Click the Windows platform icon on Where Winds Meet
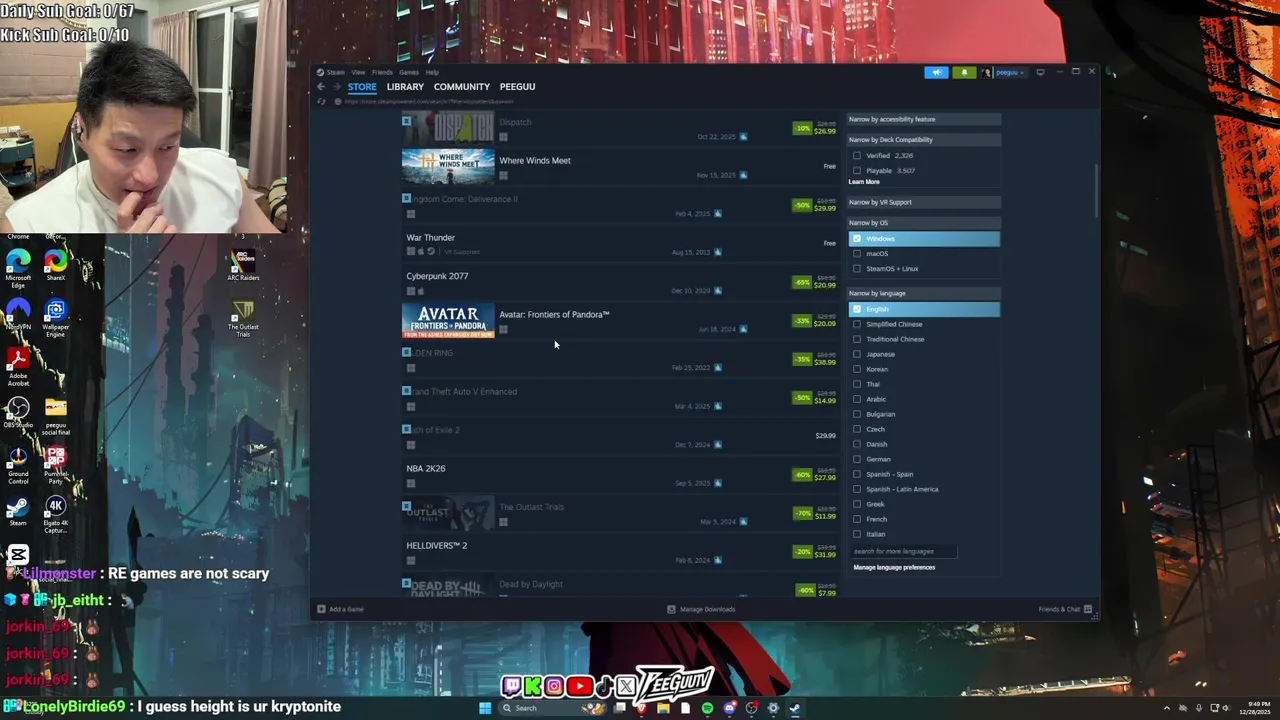This screenshot has width=1280, height=720. [x=503, y=176]
